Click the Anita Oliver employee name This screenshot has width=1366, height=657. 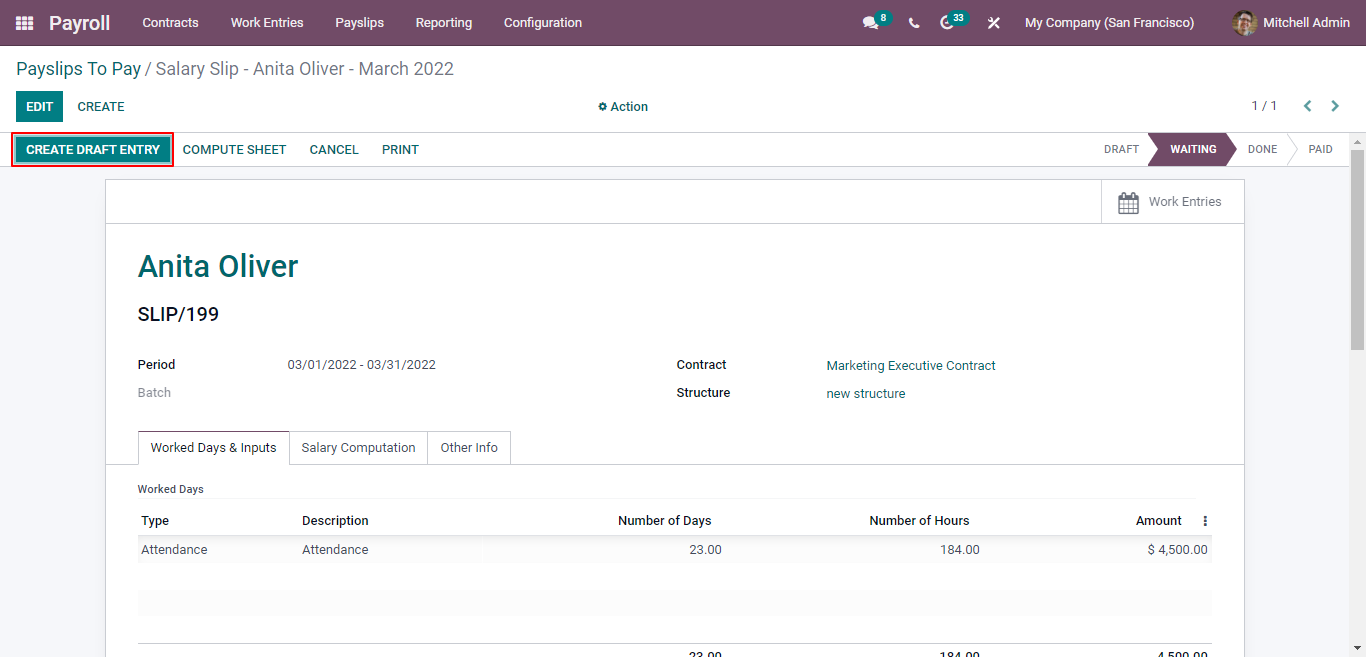218,267
